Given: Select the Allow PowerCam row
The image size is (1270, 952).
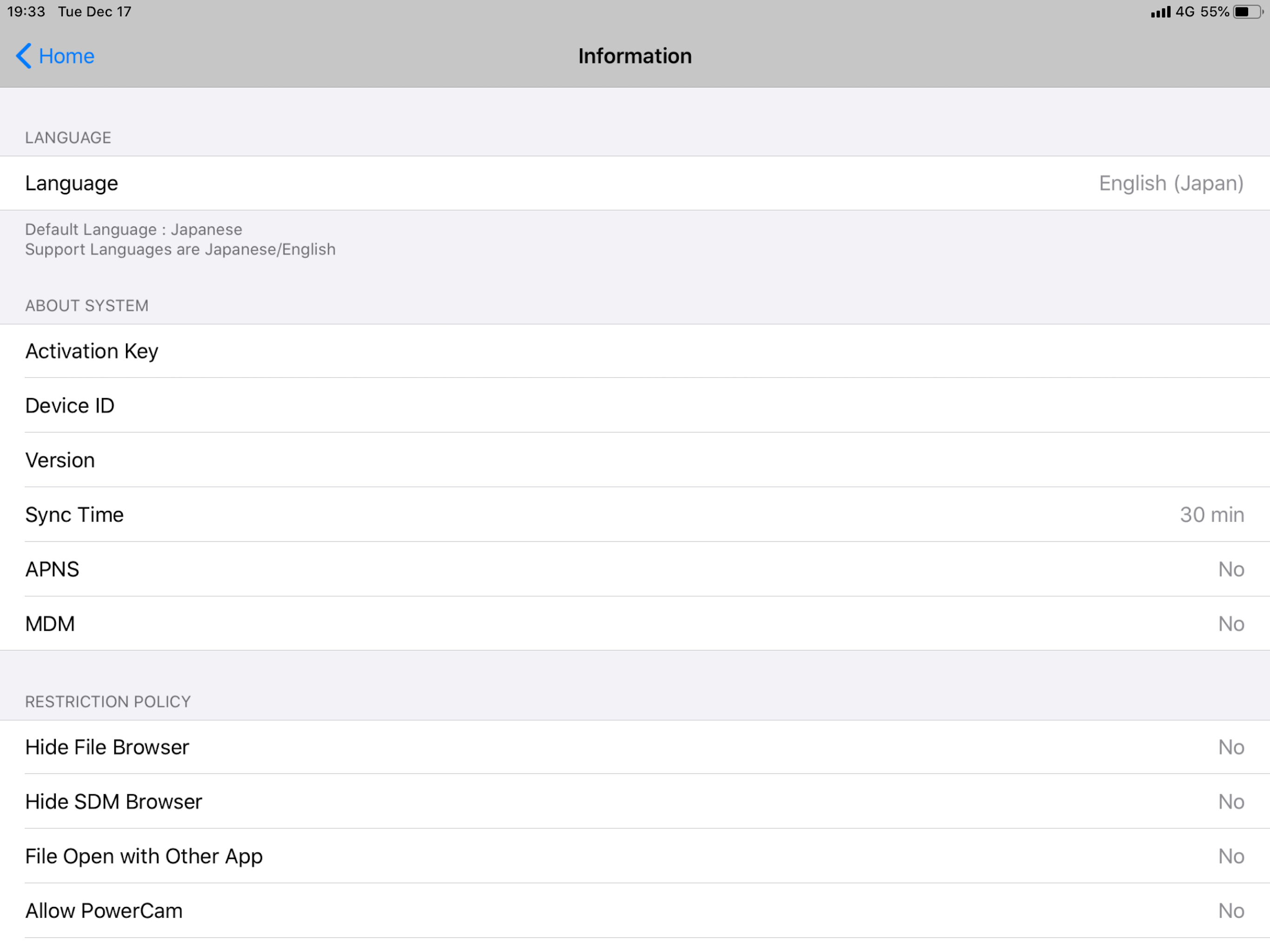Looking at the screenshot, I should pos(635,911).
